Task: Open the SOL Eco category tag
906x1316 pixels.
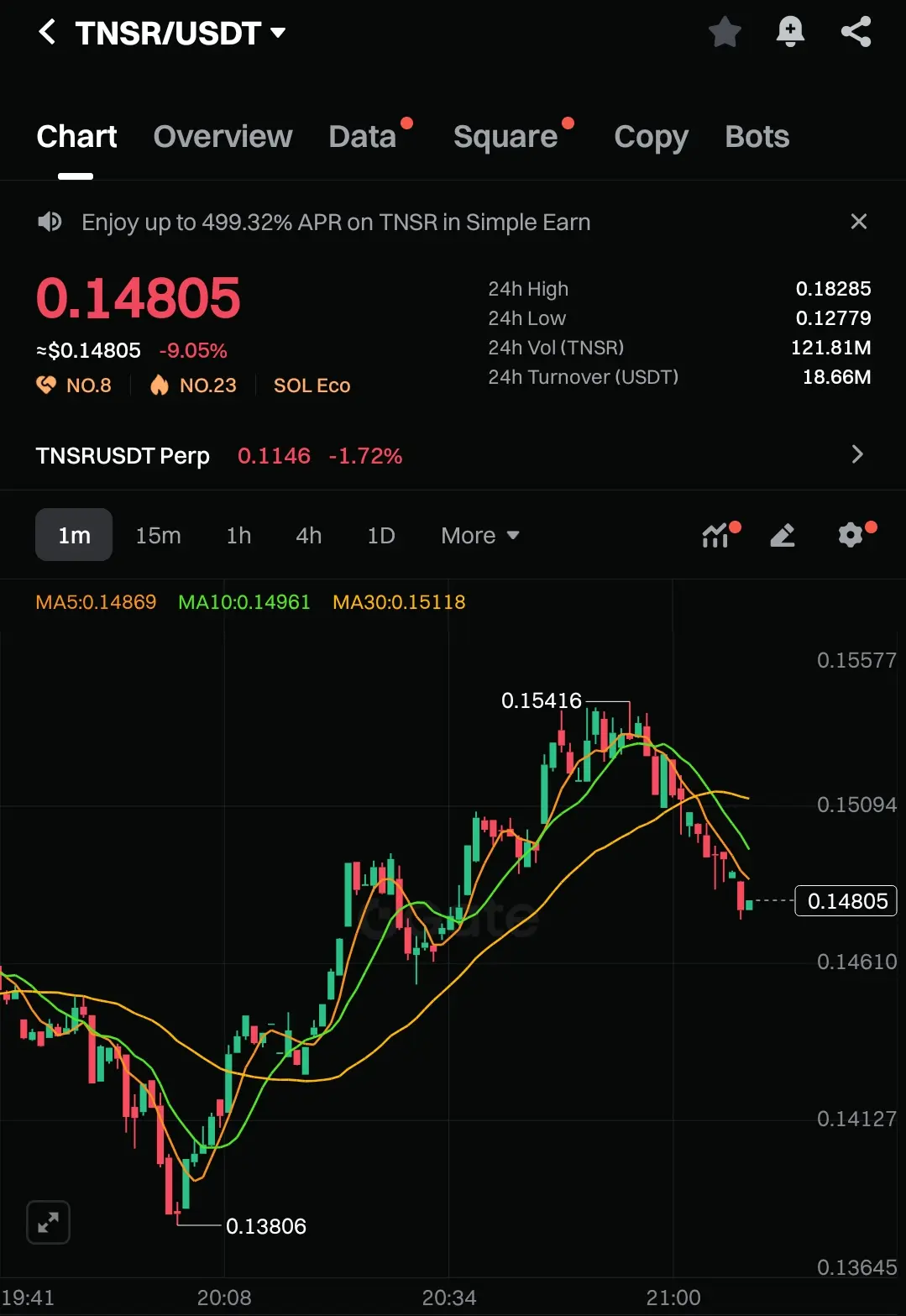Action: coord(312,385)
